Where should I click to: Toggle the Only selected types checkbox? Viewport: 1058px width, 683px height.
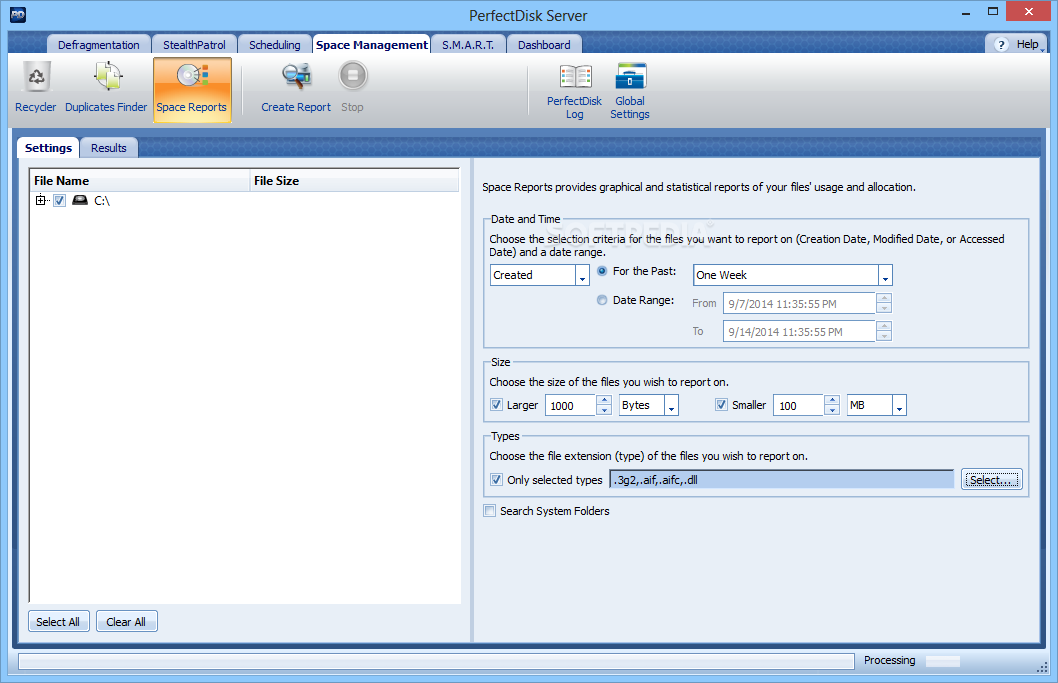(x=496, y=480)
